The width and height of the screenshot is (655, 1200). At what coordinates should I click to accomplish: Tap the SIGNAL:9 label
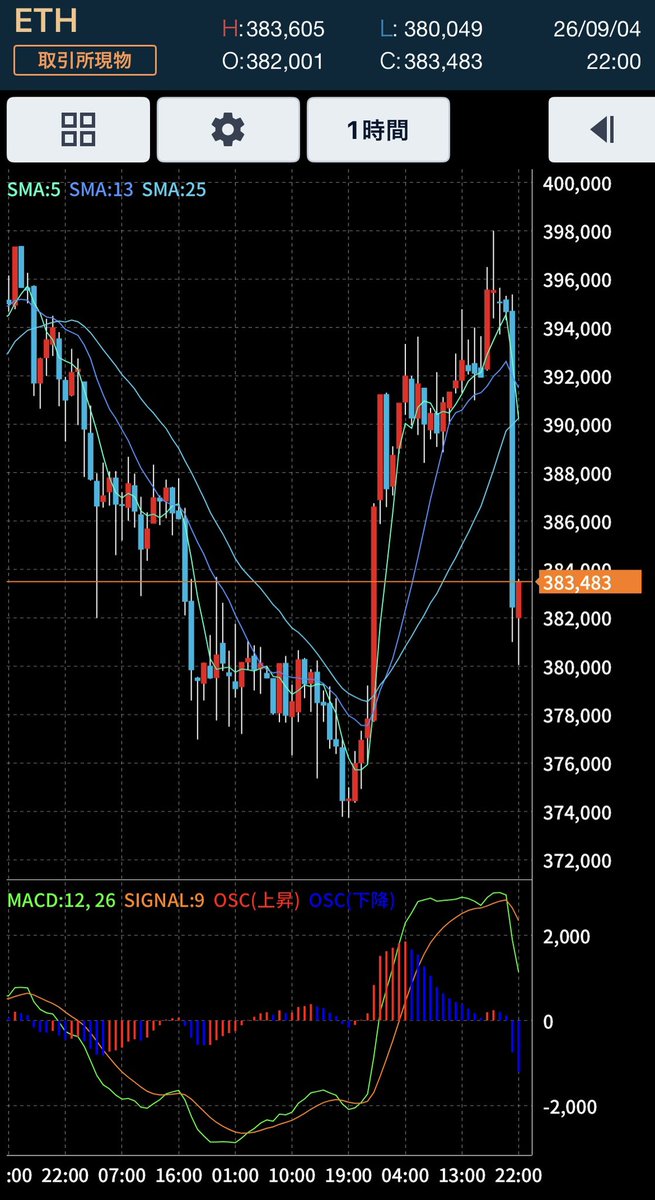click(165, 901)
